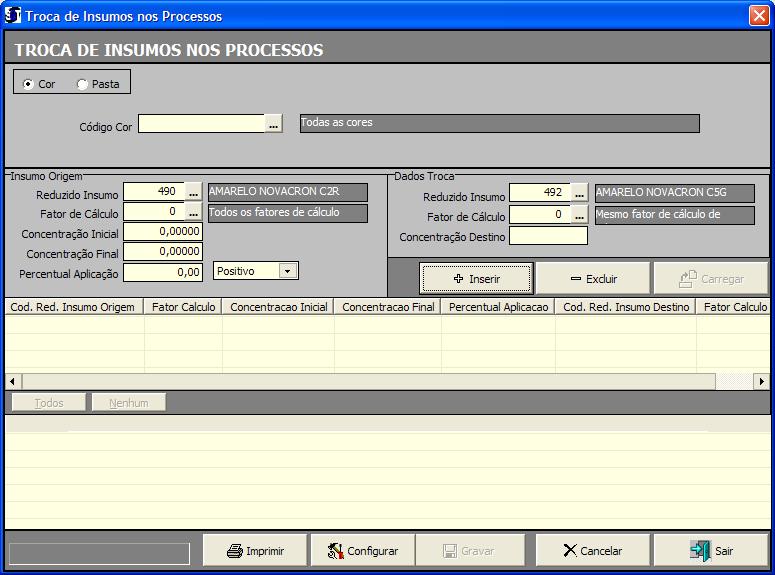Browse Código Cor lookup ellipsis button
The width and height of the screenshot is (775, 575).
pyautogui.click(x=274, y=124)
